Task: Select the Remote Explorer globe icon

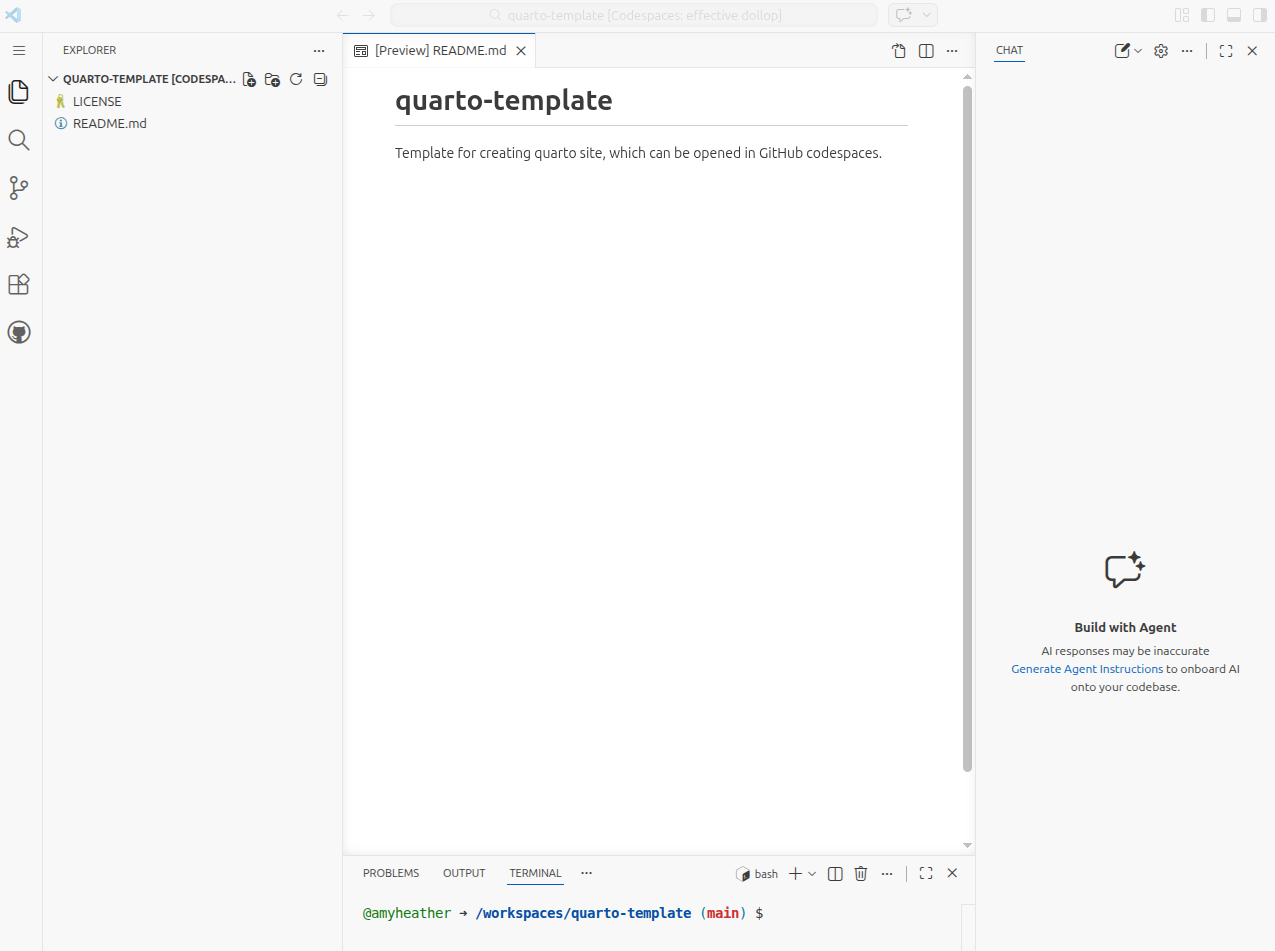Action: [18, 332]
